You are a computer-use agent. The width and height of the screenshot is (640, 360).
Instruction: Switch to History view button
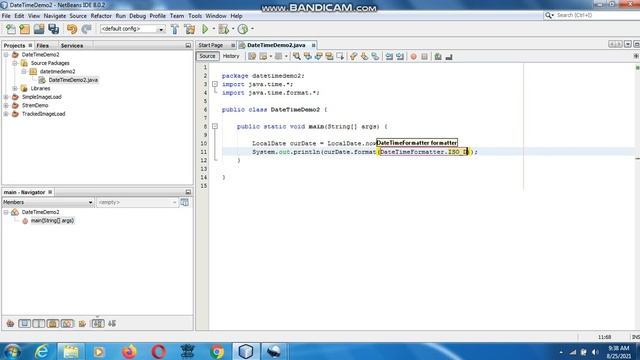coord(231,56)
